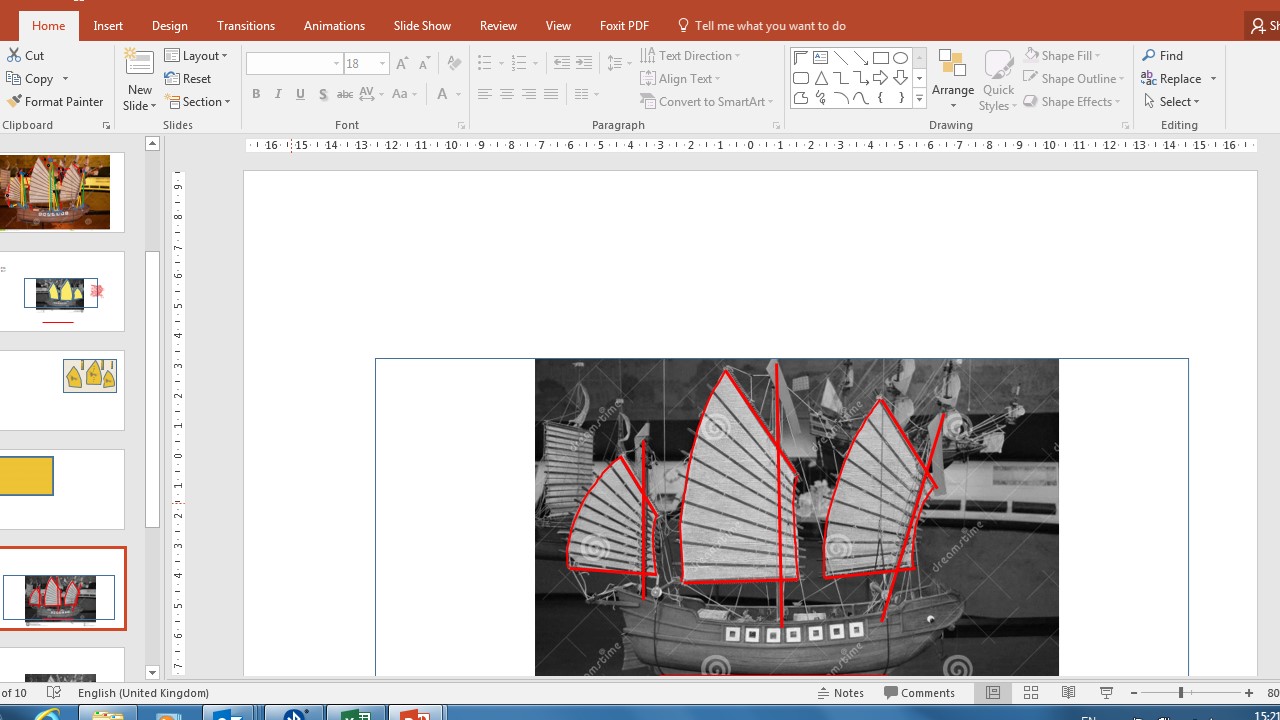Switch to Reading view
Image resolution: width=1280 pixels, height=720 pixels.
(1069, 692)
